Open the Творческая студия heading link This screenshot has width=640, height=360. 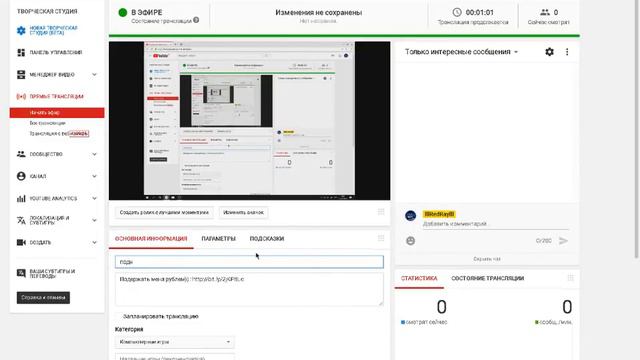click(x=47, y=11)
